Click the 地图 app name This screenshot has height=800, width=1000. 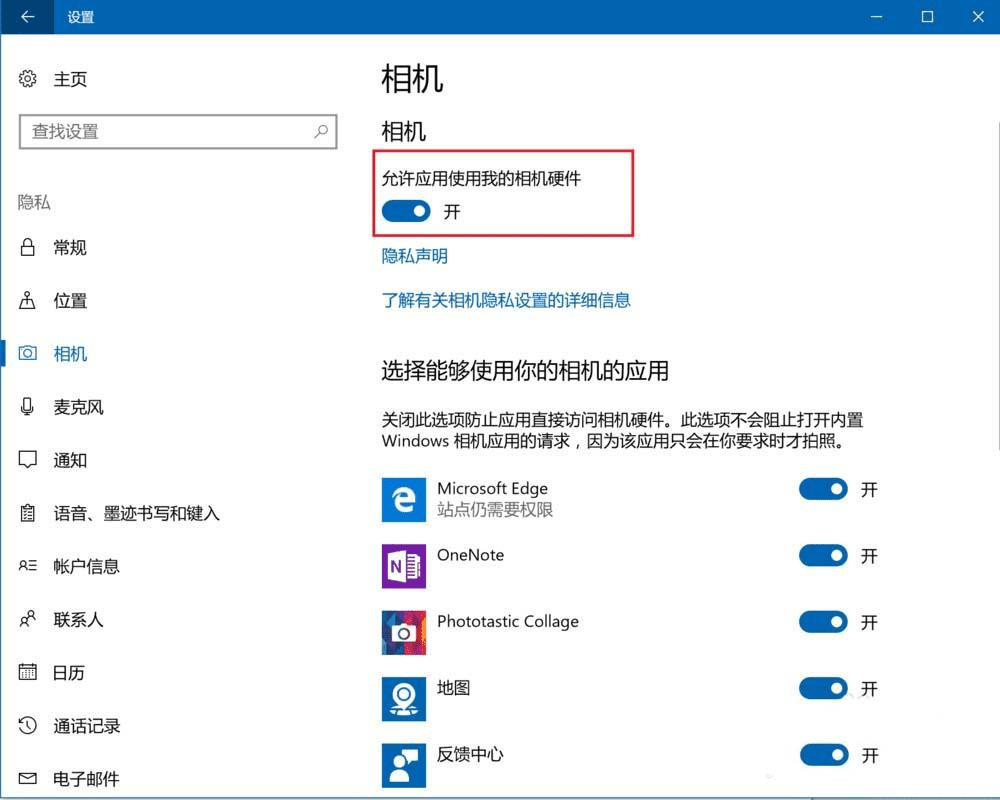pyautogui.click(x=453, y=688)
